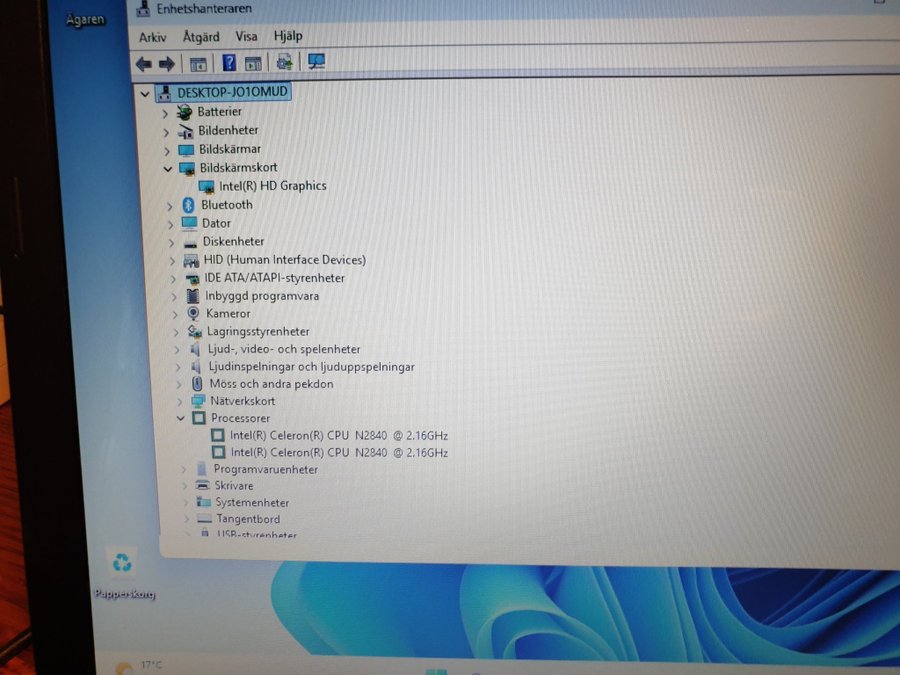Select the DESKTOP-JO1OMUD computer name
Viewport: 900px width, 675px height.
(x=232, y=92)
